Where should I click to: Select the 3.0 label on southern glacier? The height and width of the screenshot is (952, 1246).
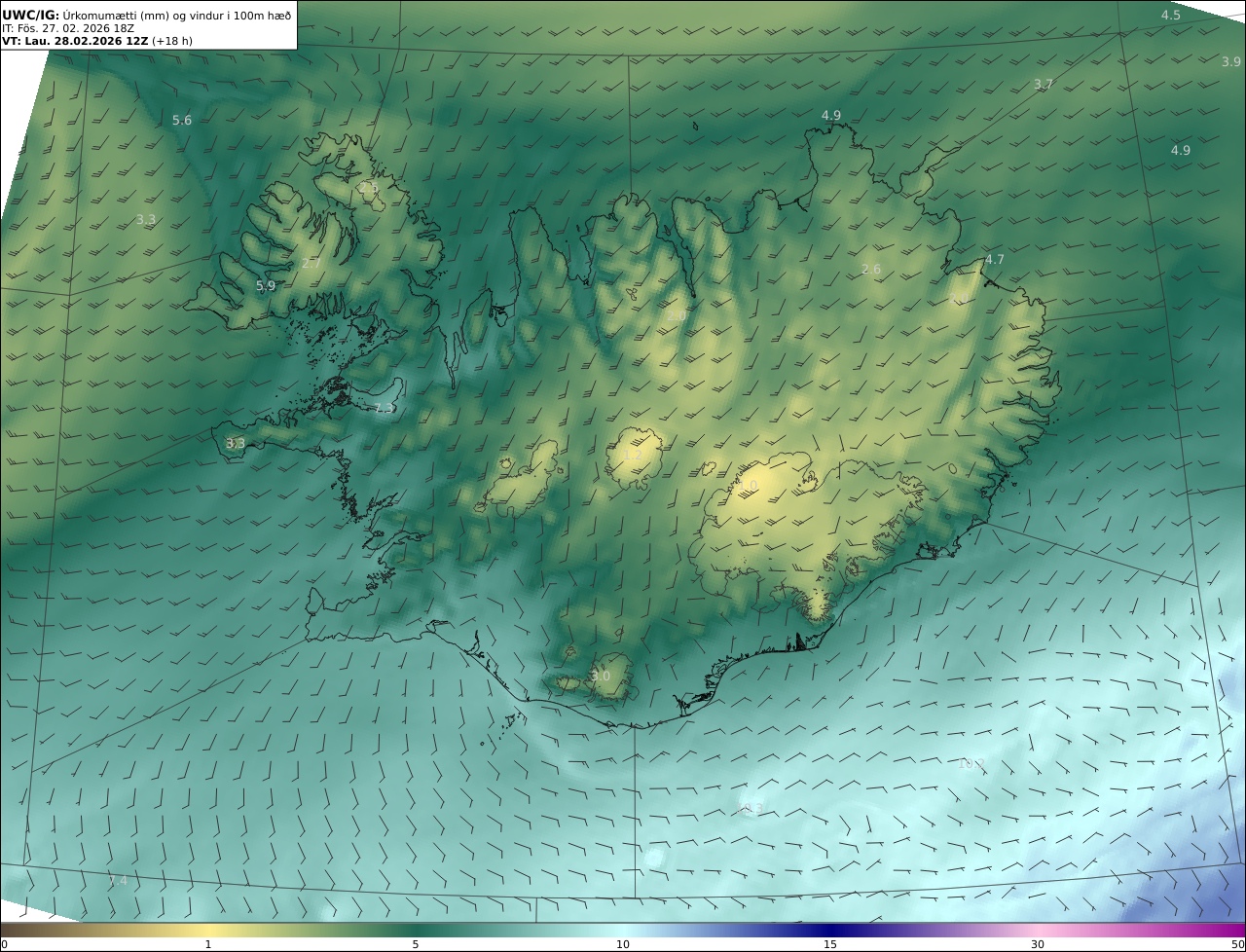601,677
